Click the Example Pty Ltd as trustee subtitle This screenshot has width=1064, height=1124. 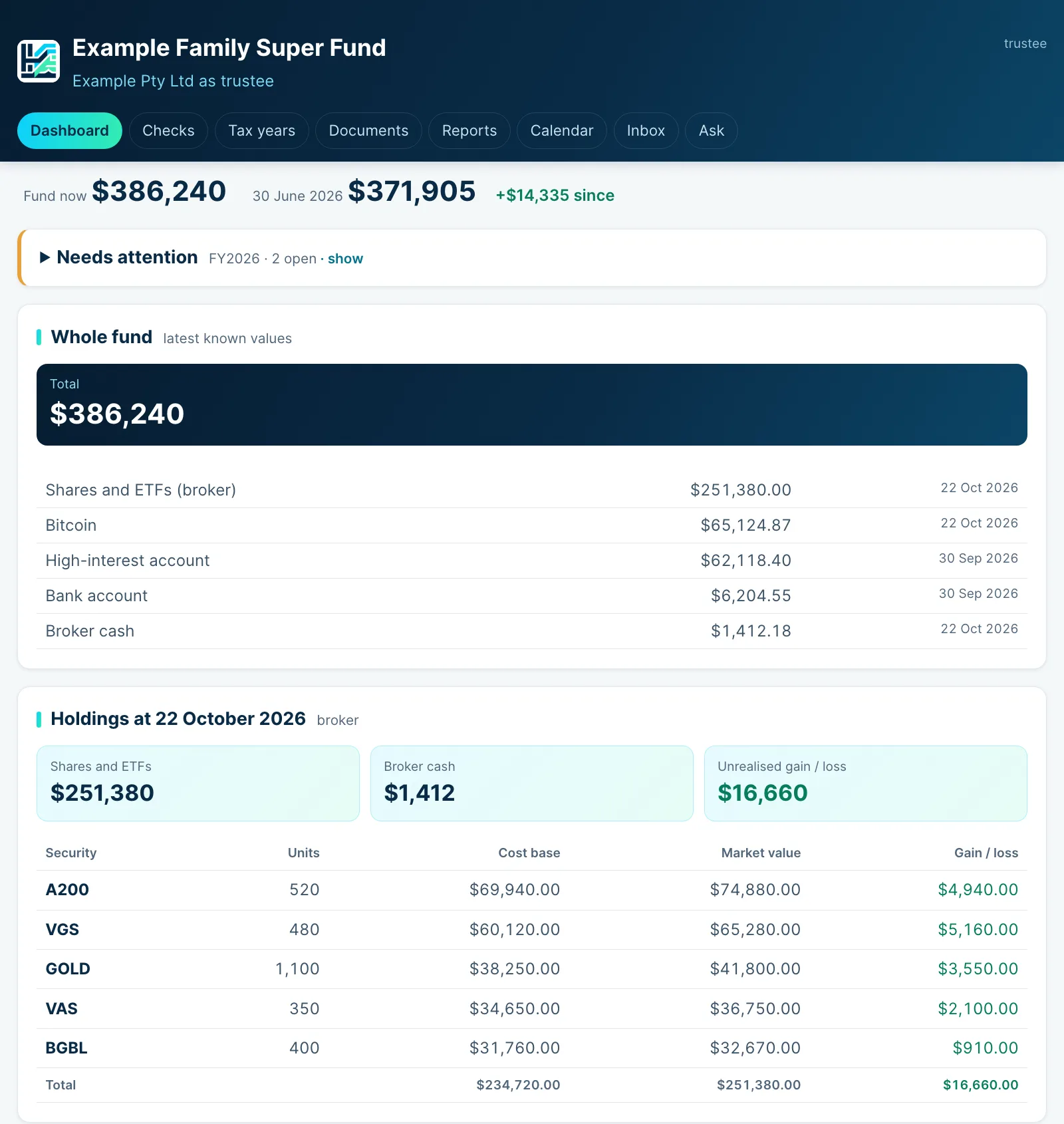pos(174,81)
